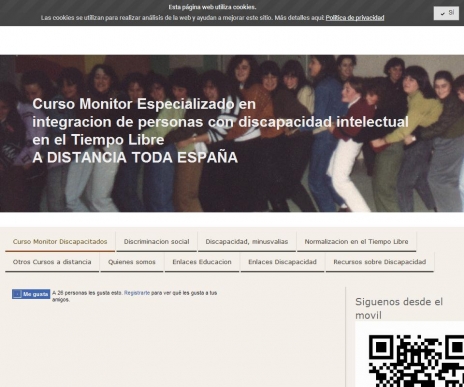Click the Curso Monitor Especializado headline text
The image size is (464, 387).
220,131
